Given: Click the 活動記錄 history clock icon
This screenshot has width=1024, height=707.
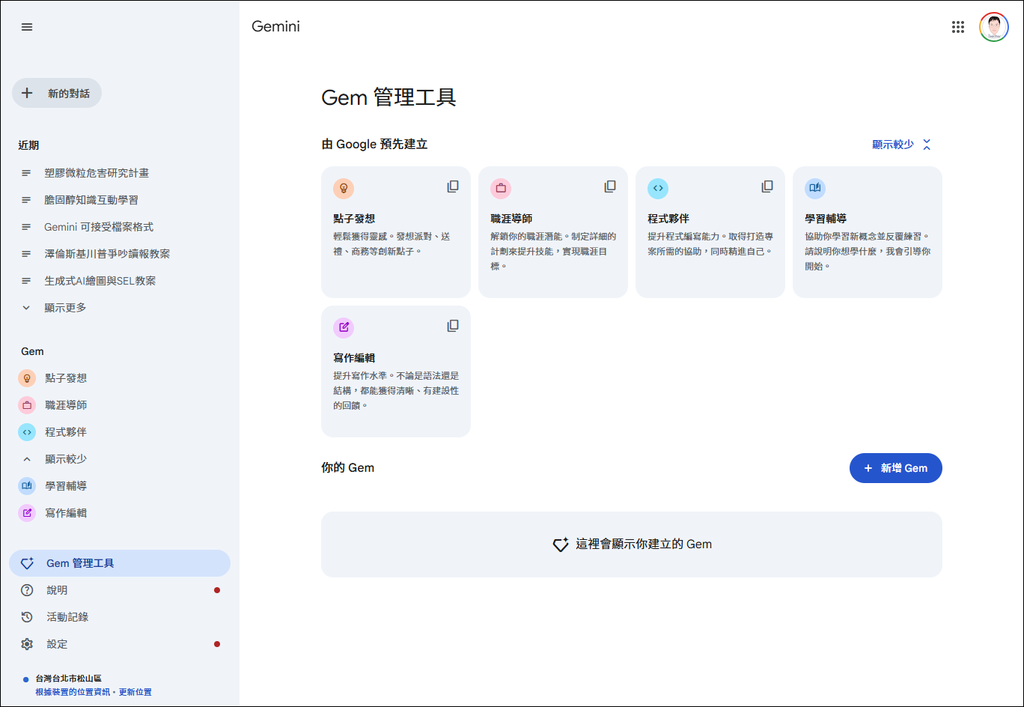Looking at the screenshot, I should click(27, 617).
